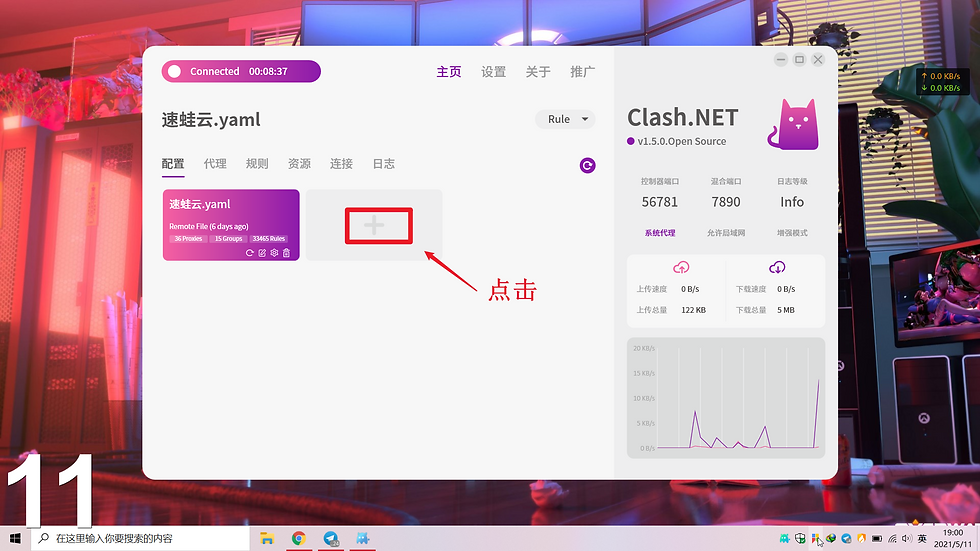Click the Remote File (6 days ago) text
The image size is (980, 551).
click(209, 226)
